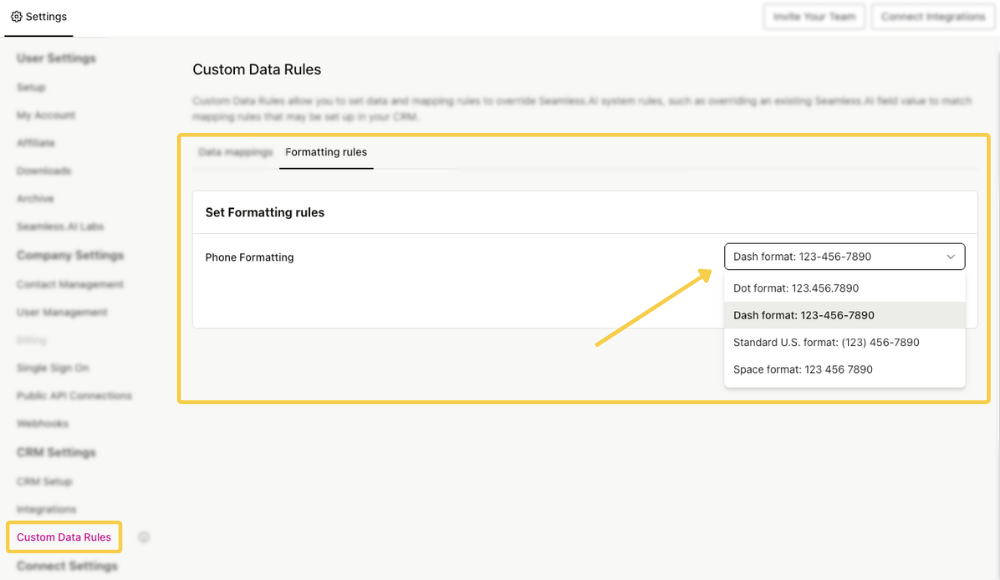
Task: Click the info icon beside Custom Data Rules
Action: coord(143,537)
